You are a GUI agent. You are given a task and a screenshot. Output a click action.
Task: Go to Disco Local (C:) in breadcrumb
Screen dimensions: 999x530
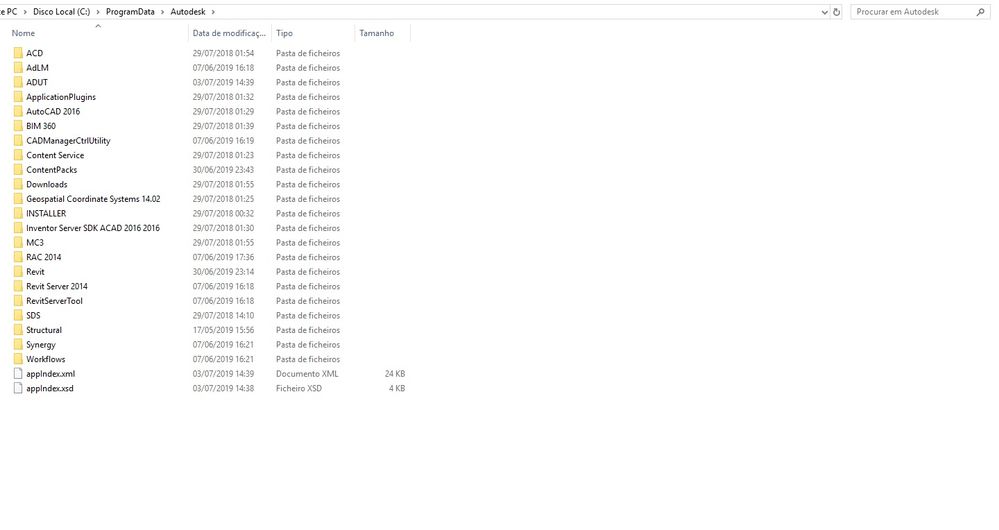pos(62,11)
